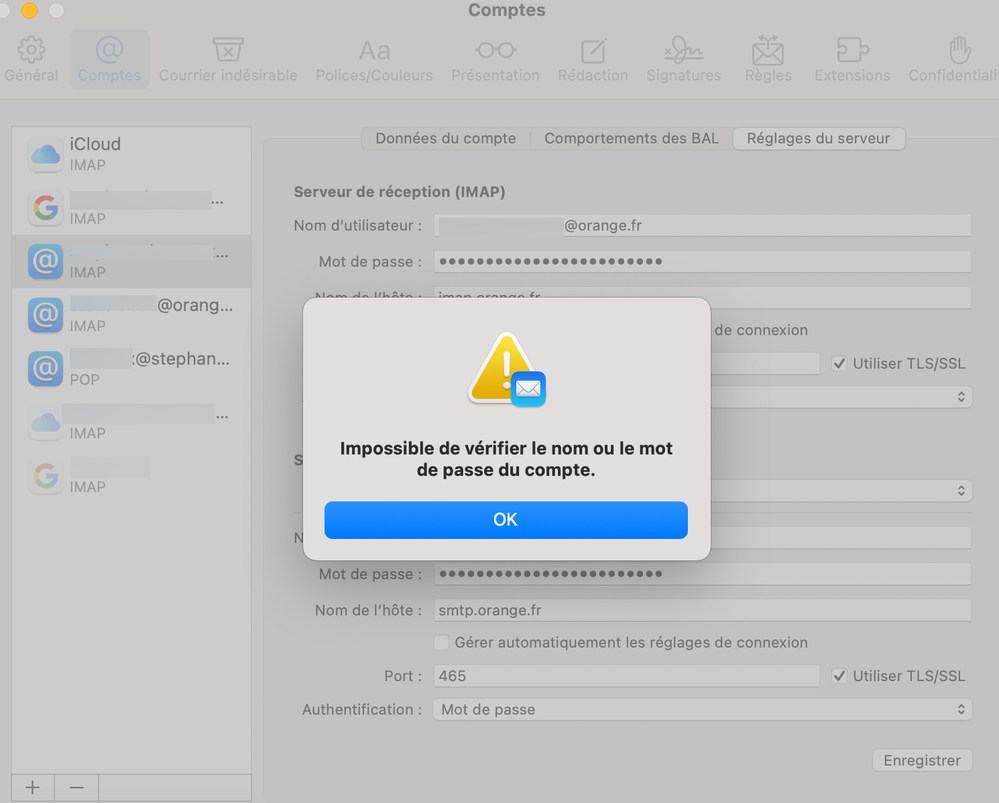
Task: Open the Rédaction compose icon
Action: 593,51
